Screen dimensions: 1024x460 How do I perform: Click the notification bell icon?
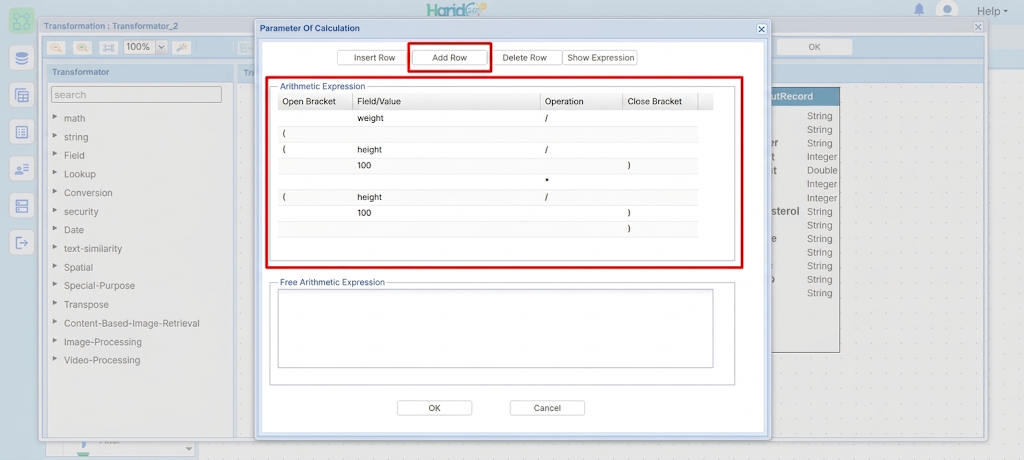click(920, 9)
